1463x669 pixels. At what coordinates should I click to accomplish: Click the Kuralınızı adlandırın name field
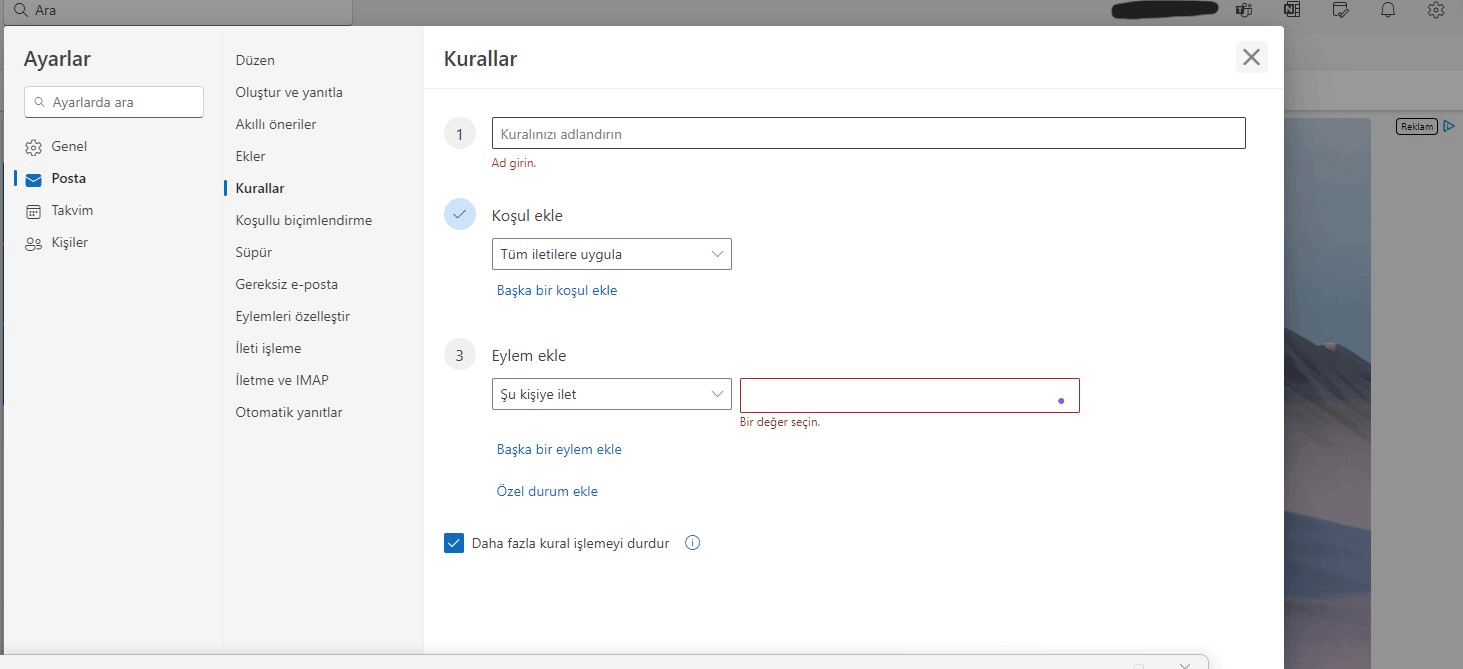pyautogui.click(x=868, y=133)
